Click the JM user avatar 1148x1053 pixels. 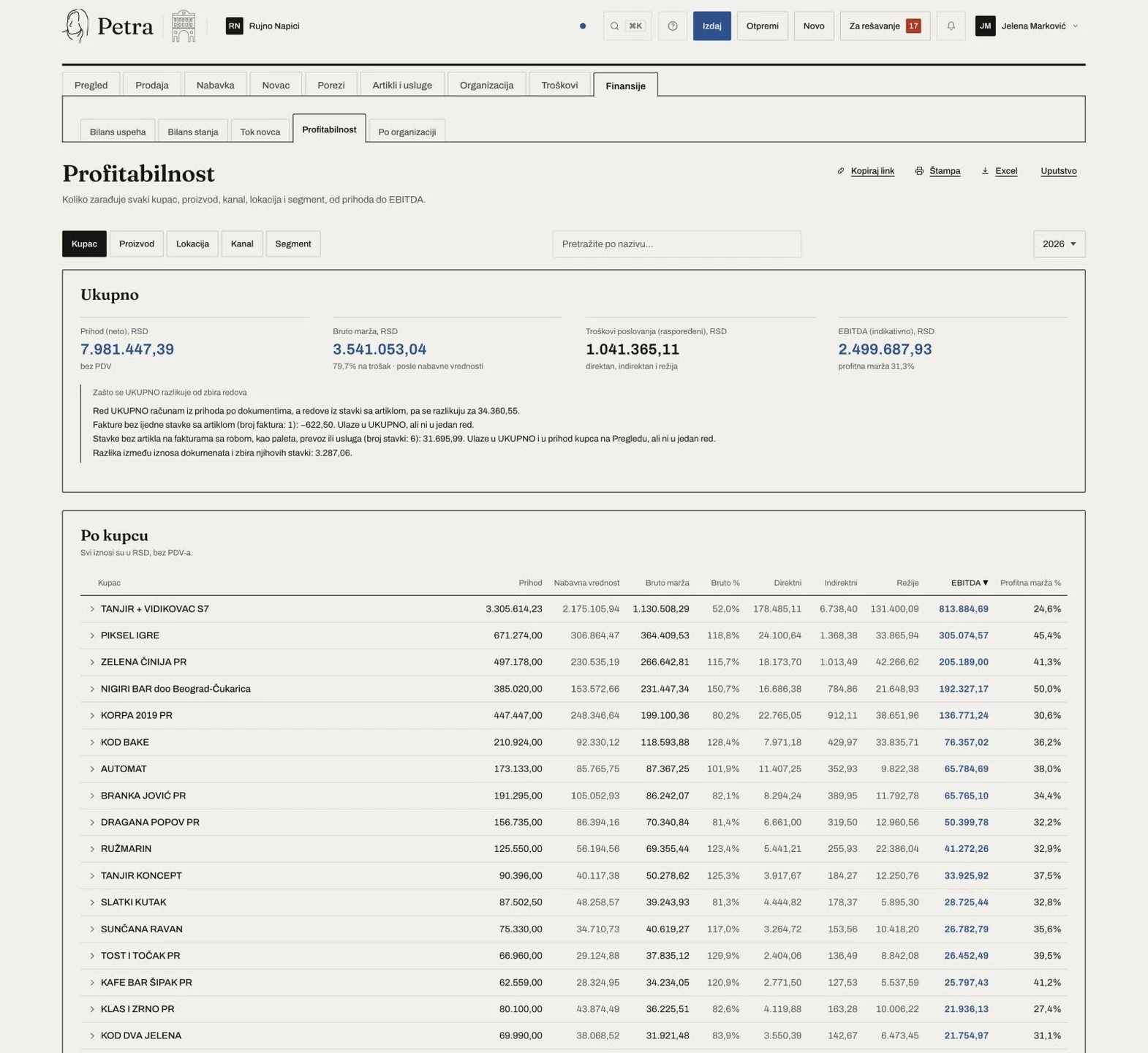[985, 26]
